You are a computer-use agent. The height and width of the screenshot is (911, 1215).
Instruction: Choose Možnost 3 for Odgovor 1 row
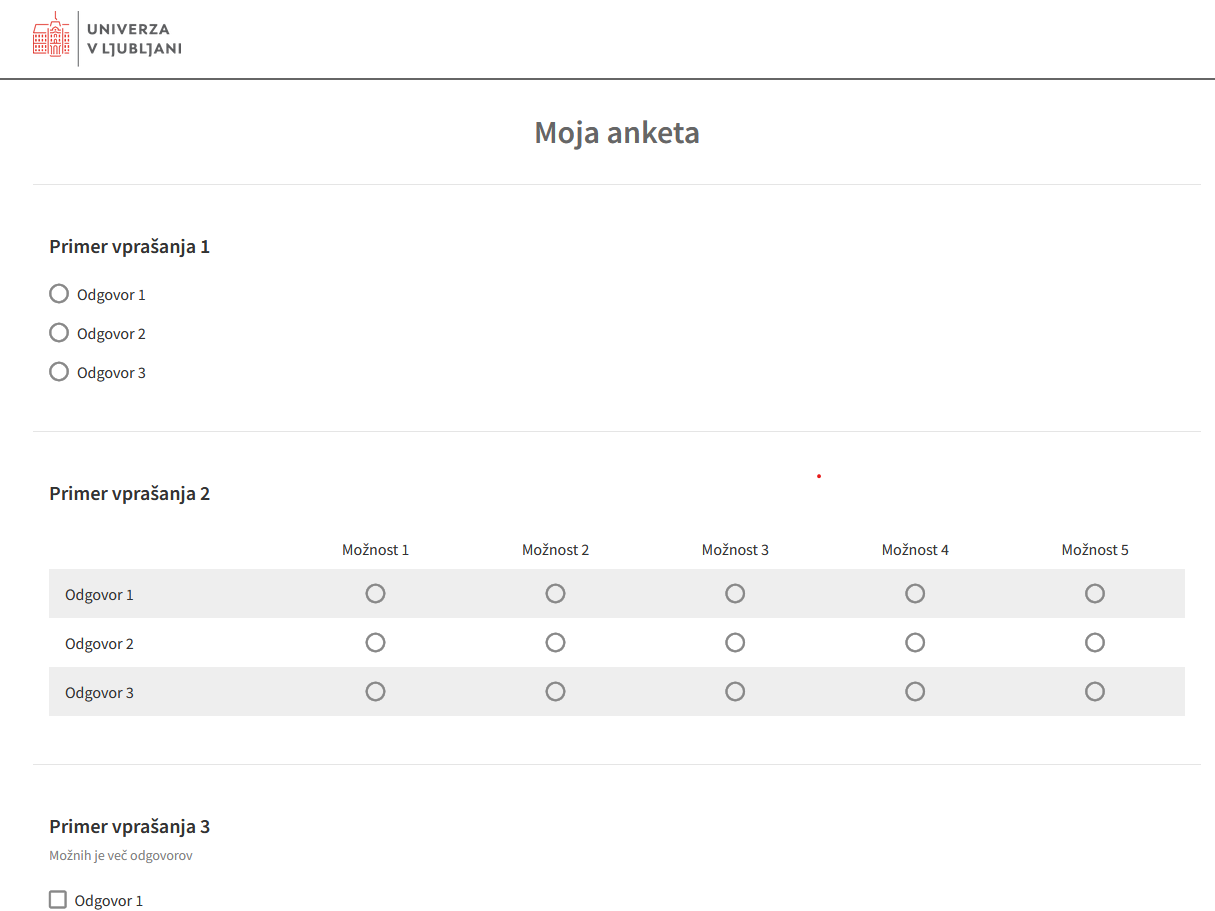pos(735,594)
